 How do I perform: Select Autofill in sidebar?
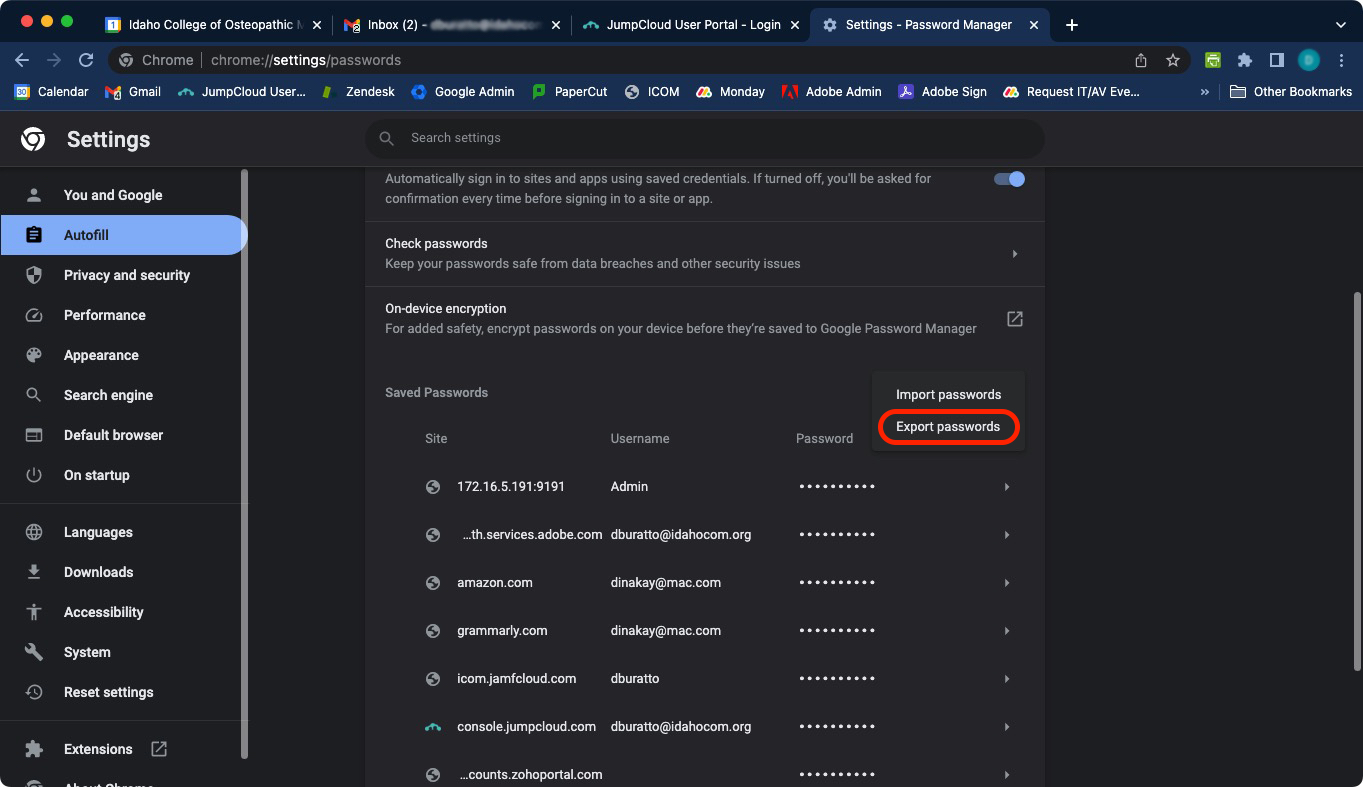coord(123,235)
